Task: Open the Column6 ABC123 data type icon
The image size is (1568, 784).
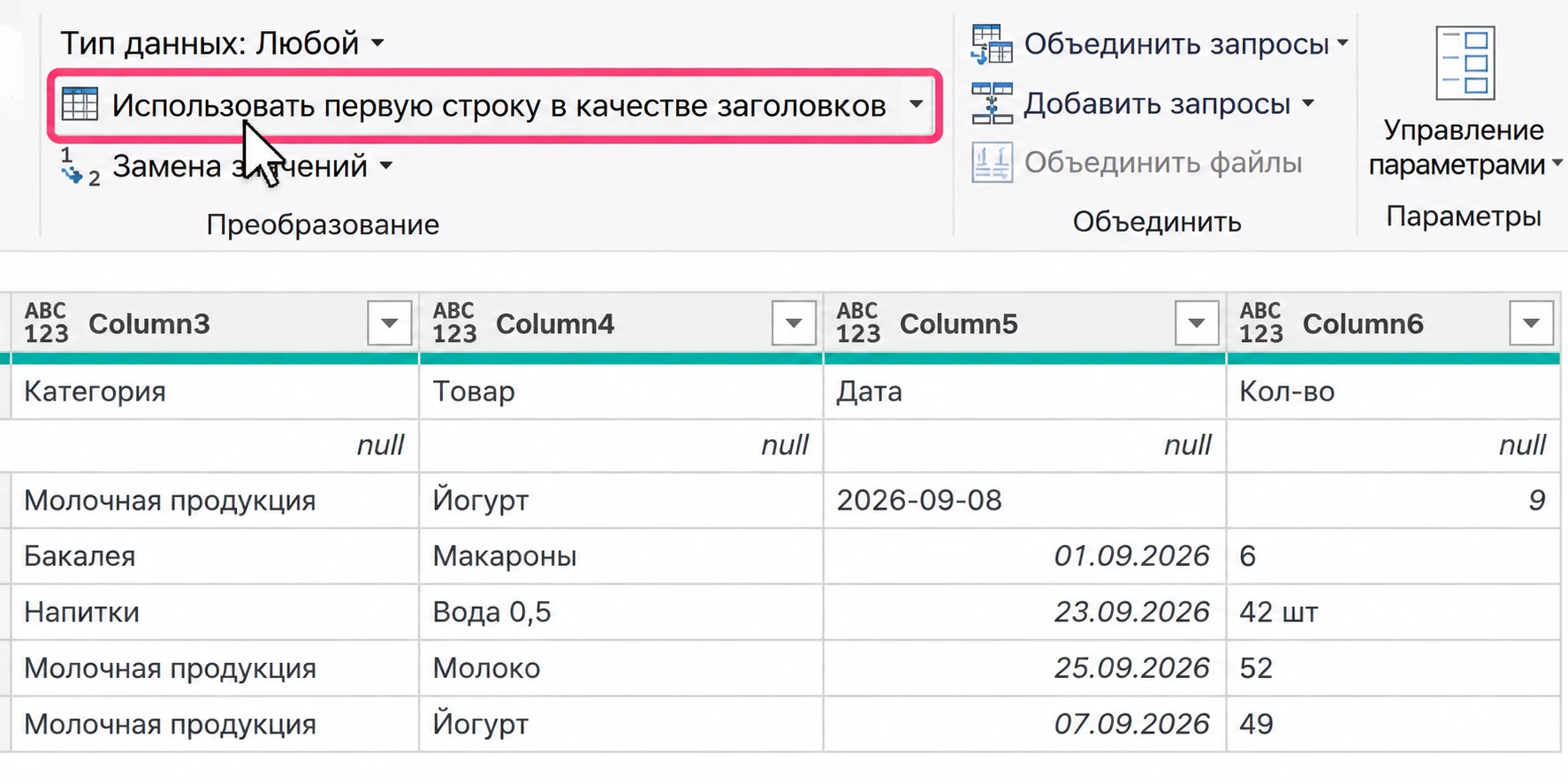Action: pyautogui.click(x=1261, y=323)
